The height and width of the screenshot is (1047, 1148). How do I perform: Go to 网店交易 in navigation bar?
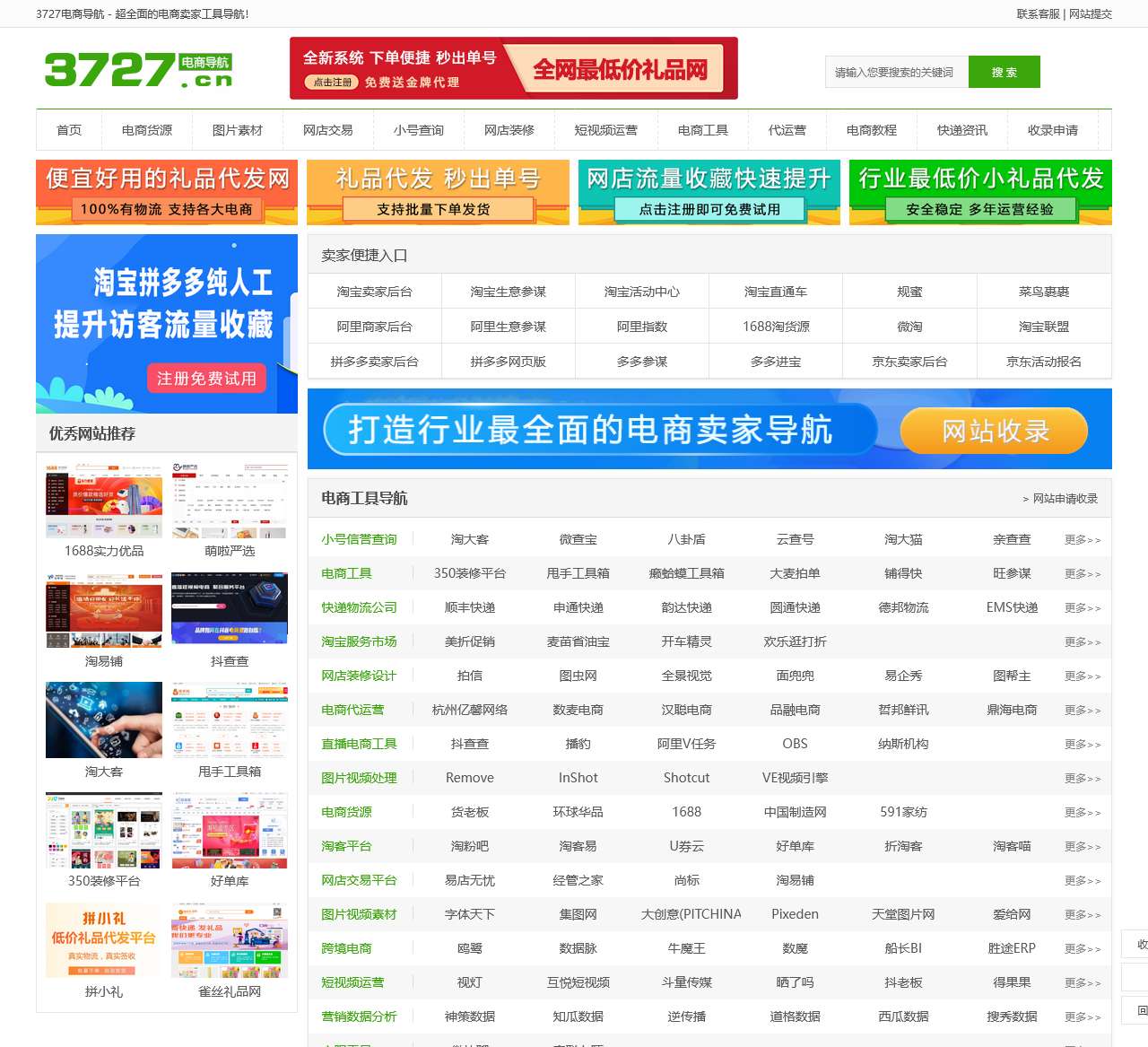pyautogui.click(x=328, y=130)
